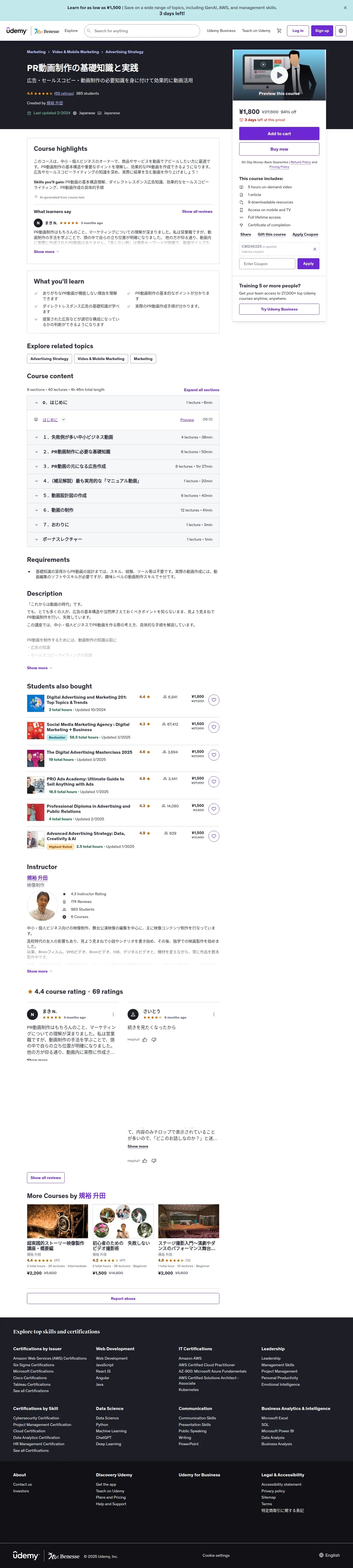
Task: Click Sign up button
Action: [x=322, y=31]
